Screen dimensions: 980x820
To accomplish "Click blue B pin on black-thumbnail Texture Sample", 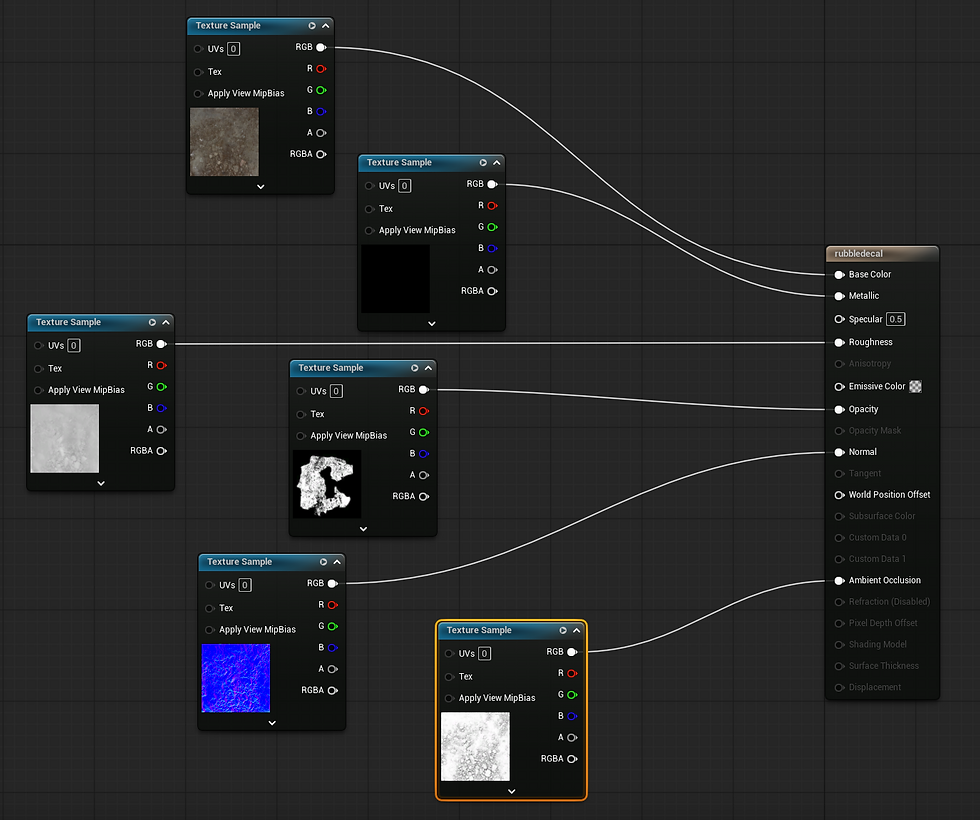I will 492,248.
